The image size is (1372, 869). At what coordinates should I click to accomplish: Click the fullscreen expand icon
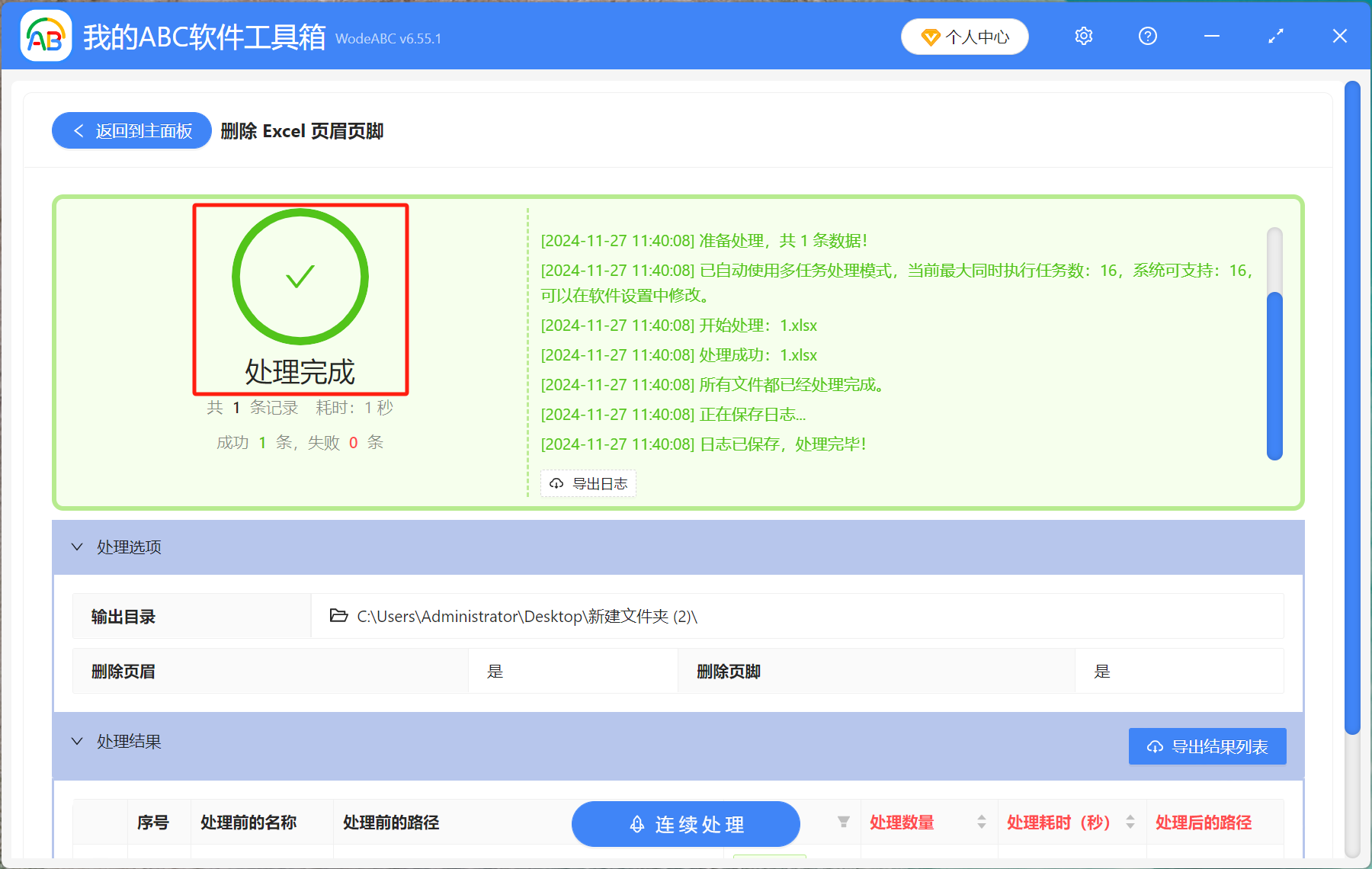[1275, 36]
